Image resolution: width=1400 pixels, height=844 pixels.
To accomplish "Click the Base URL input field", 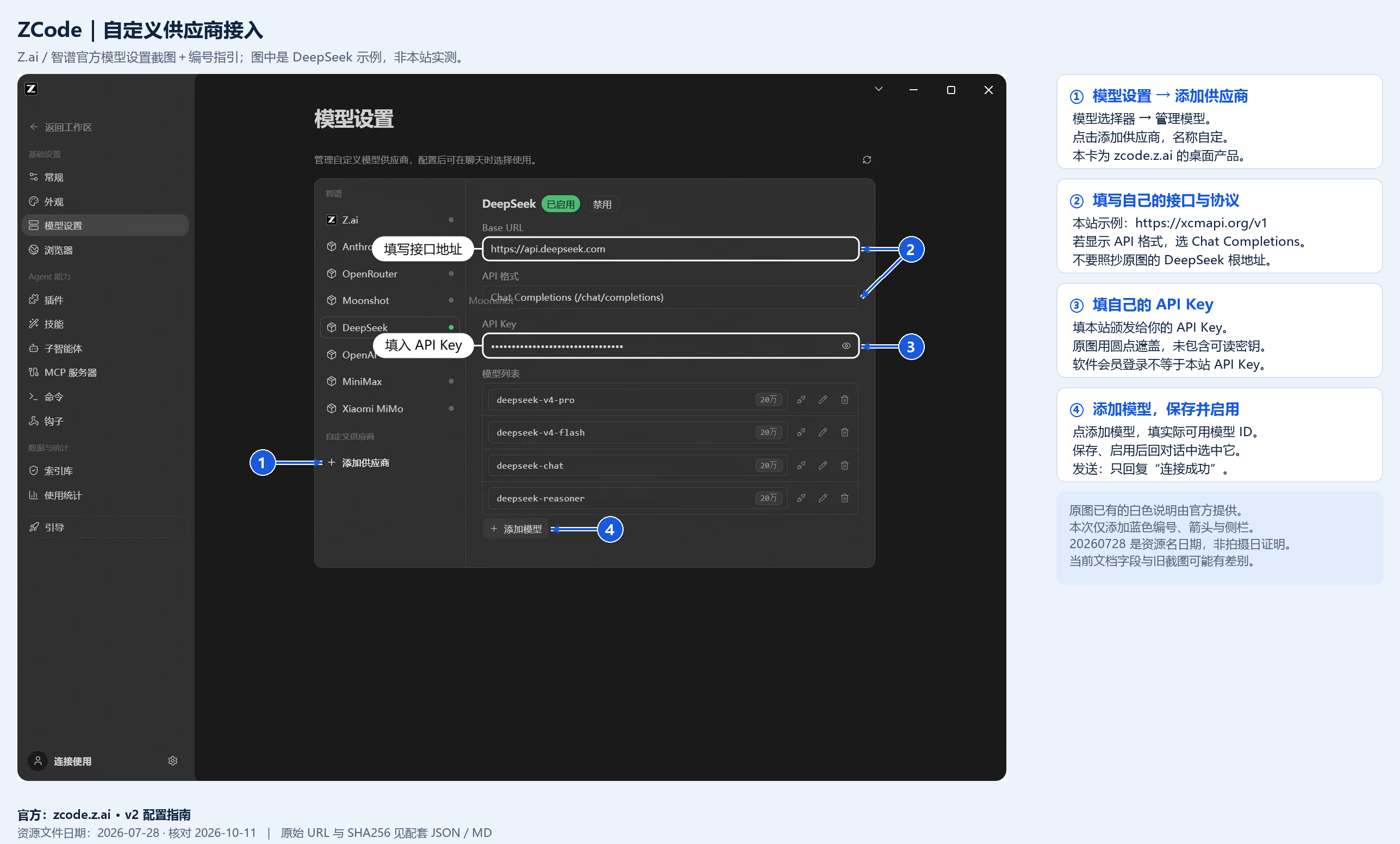I will point(670,249).
